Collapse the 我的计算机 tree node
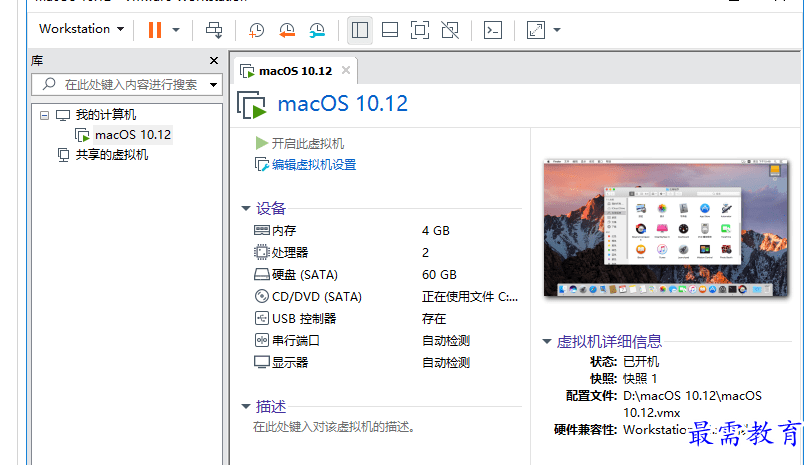 pyautogui.click(x=44, y=115)
